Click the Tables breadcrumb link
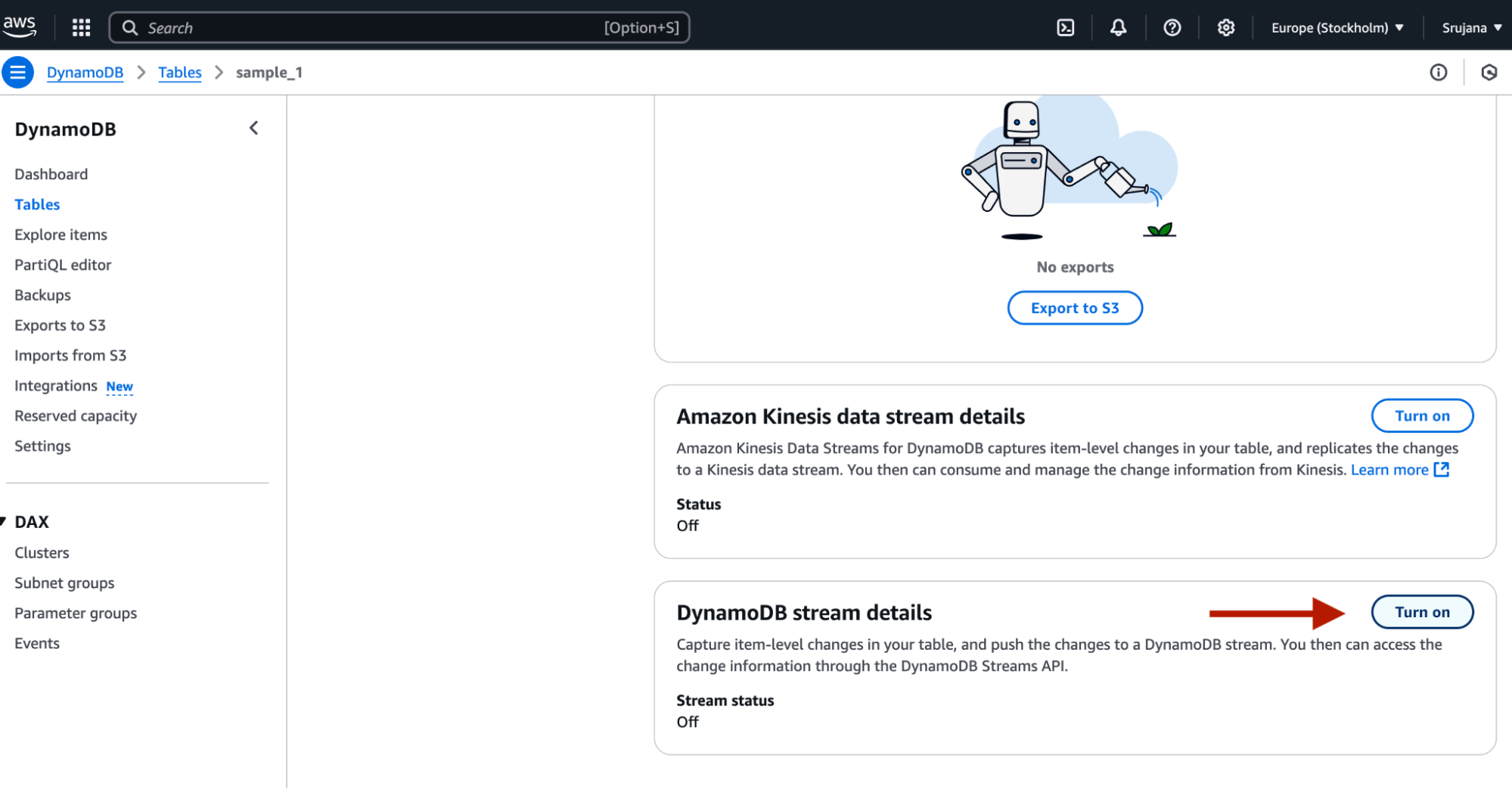Image resolution: width=1512 pixels, height=789 pixels. pos(180,73)
